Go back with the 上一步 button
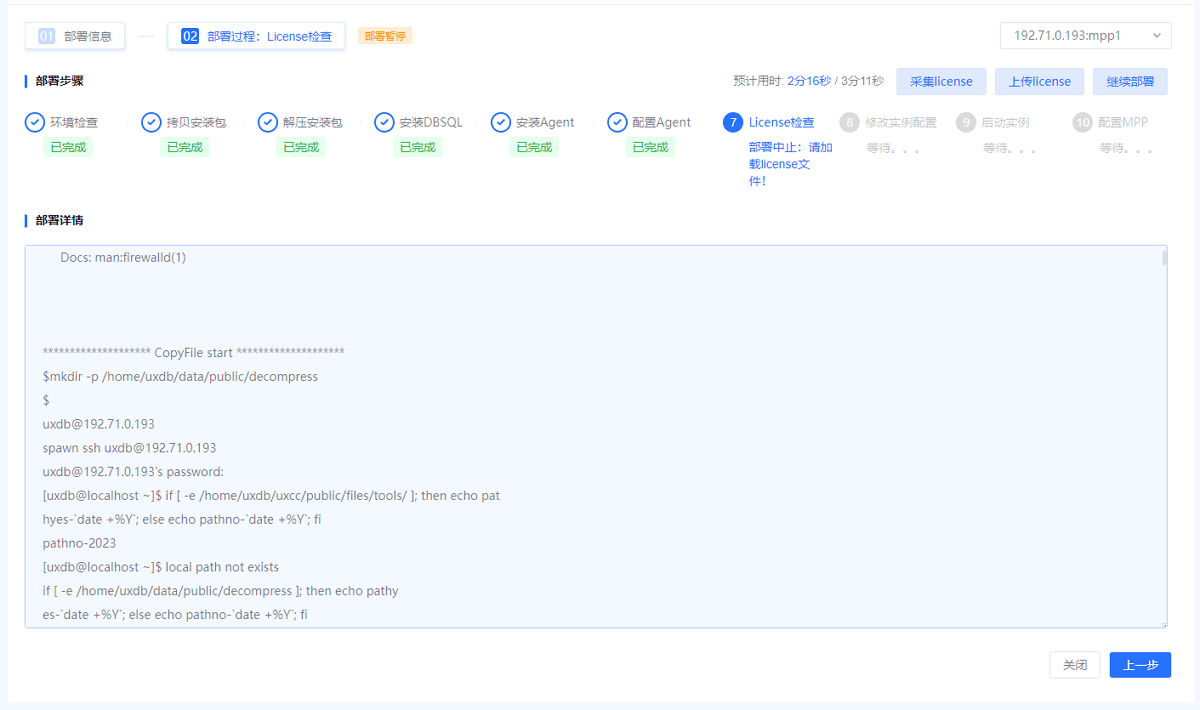The image size is (1200, 710). point(1140,665)
